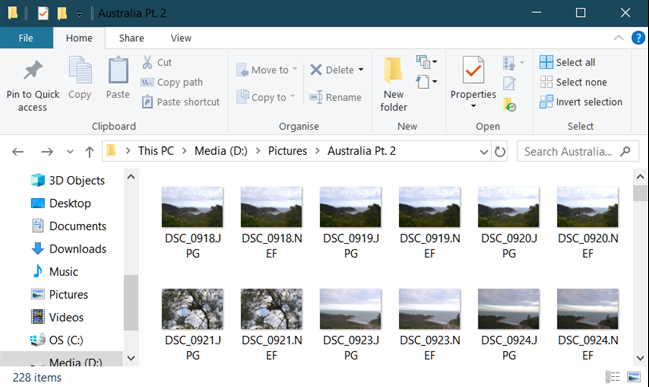Click the file pane vertical scrollbar thumb

pyautogui.click(x=640, y=193)
